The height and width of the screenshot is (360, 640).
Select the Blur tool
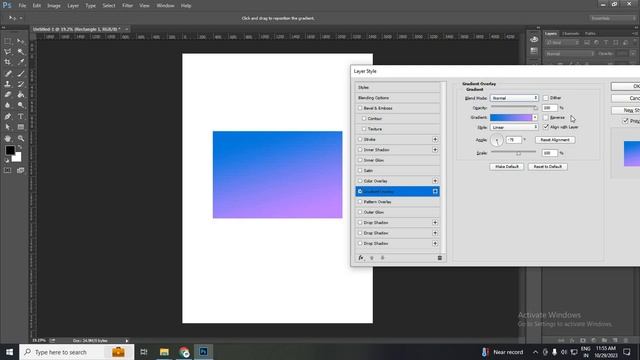(x=8, y=105)
